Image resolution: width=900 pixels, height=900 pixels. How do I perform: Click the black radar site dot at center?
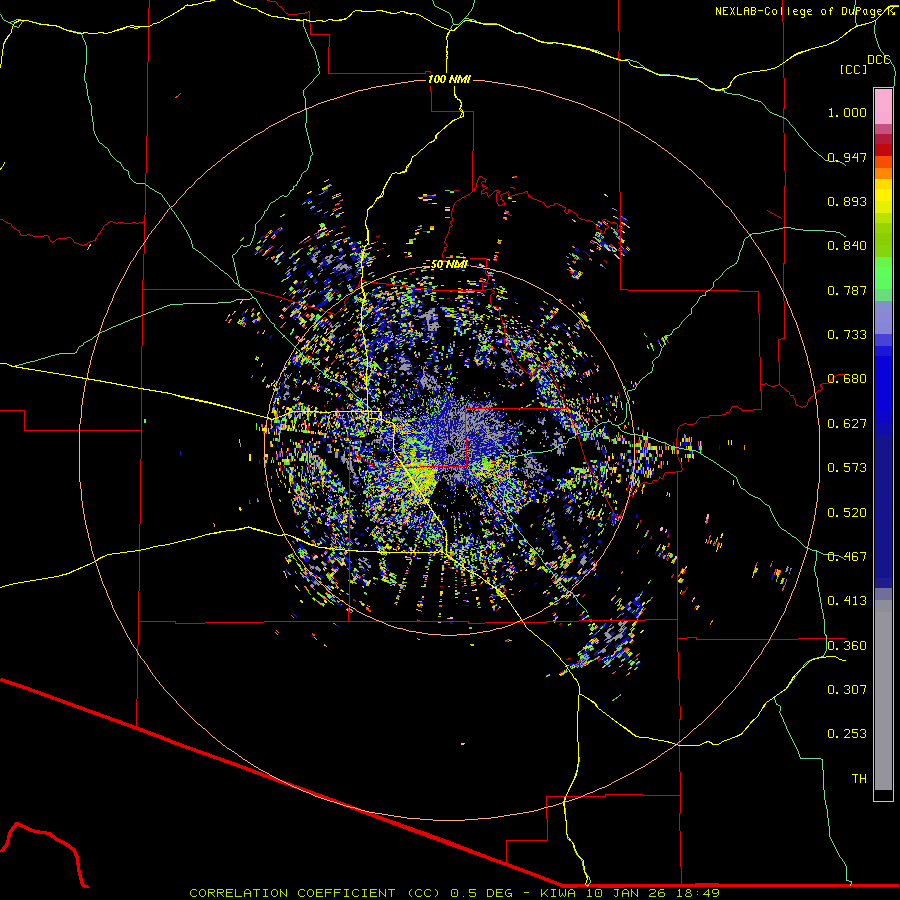(450, 449)
